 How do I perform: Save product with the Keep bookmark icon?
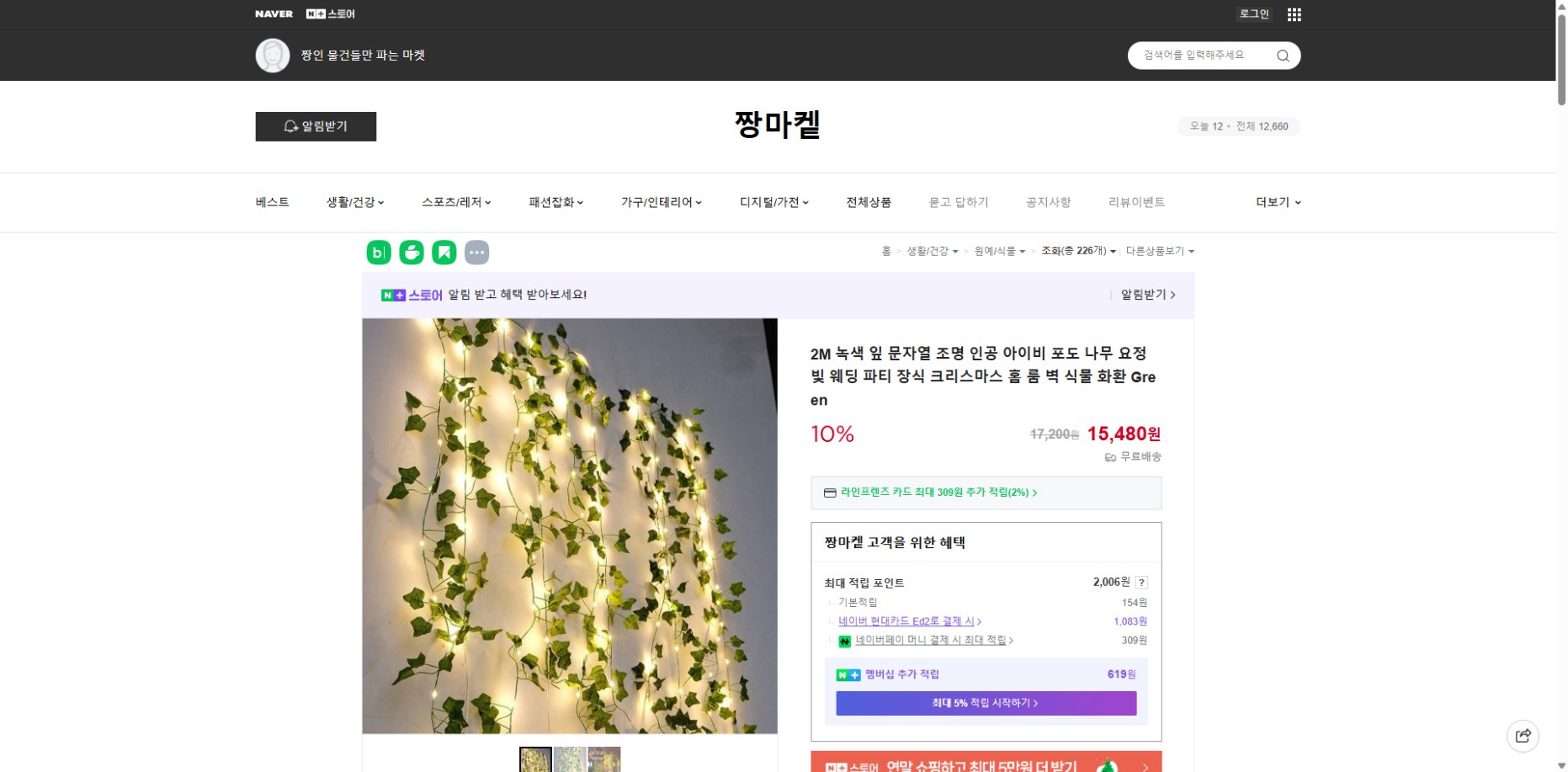click(x=444, y=251)
